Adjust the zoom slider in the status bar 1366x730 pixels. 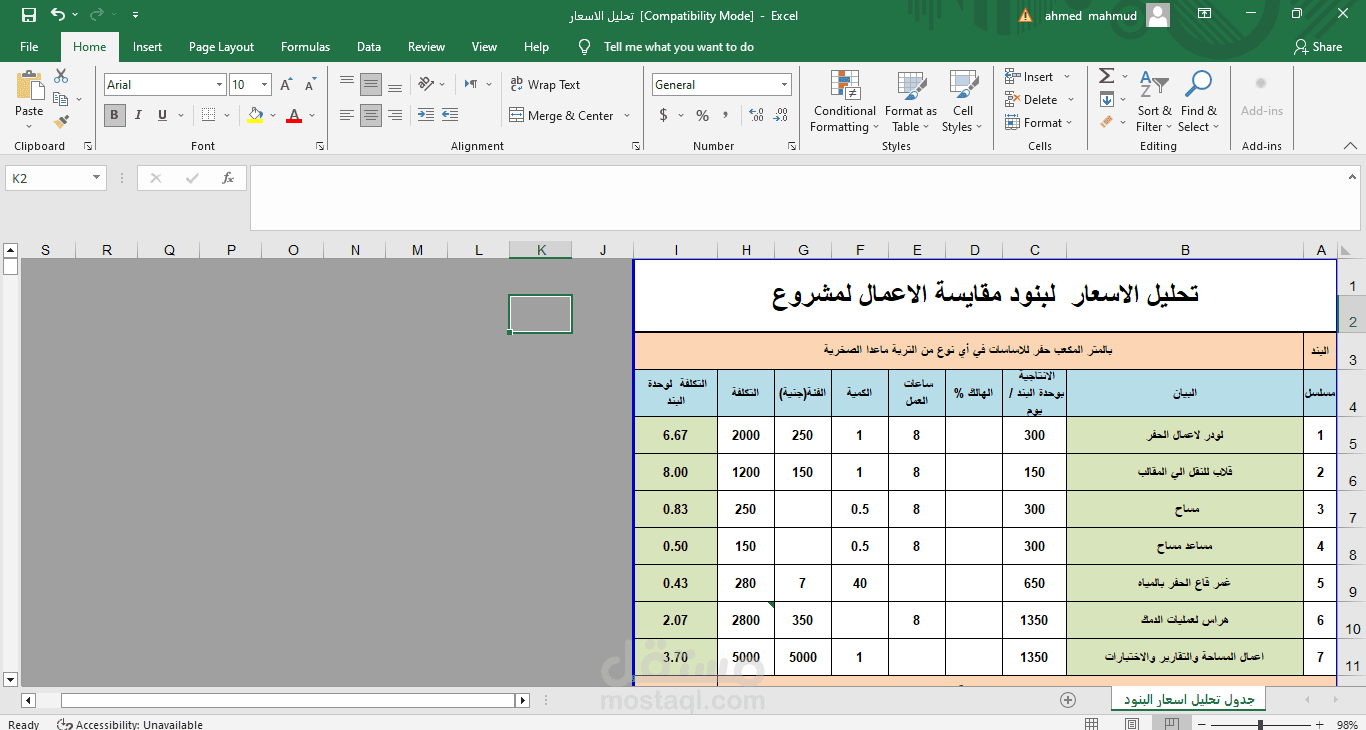[x=1260, y=724]
